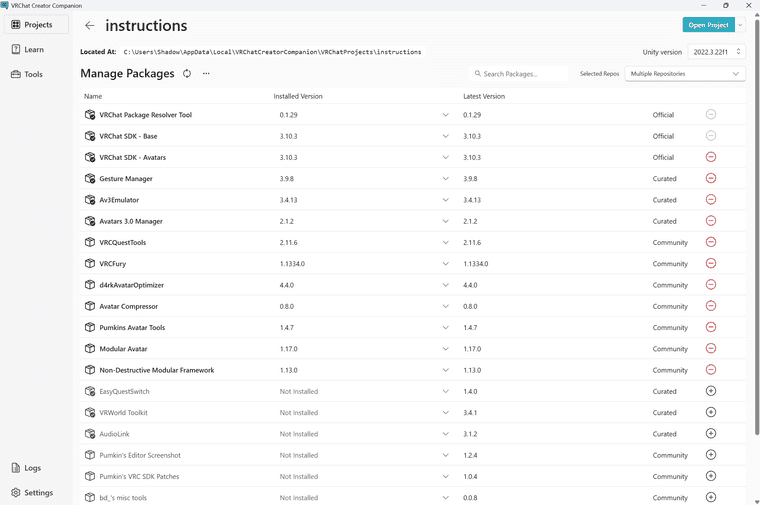
Task: Select the d4rkAvatarOptimizer package name
Action: (x=131, y=285)
